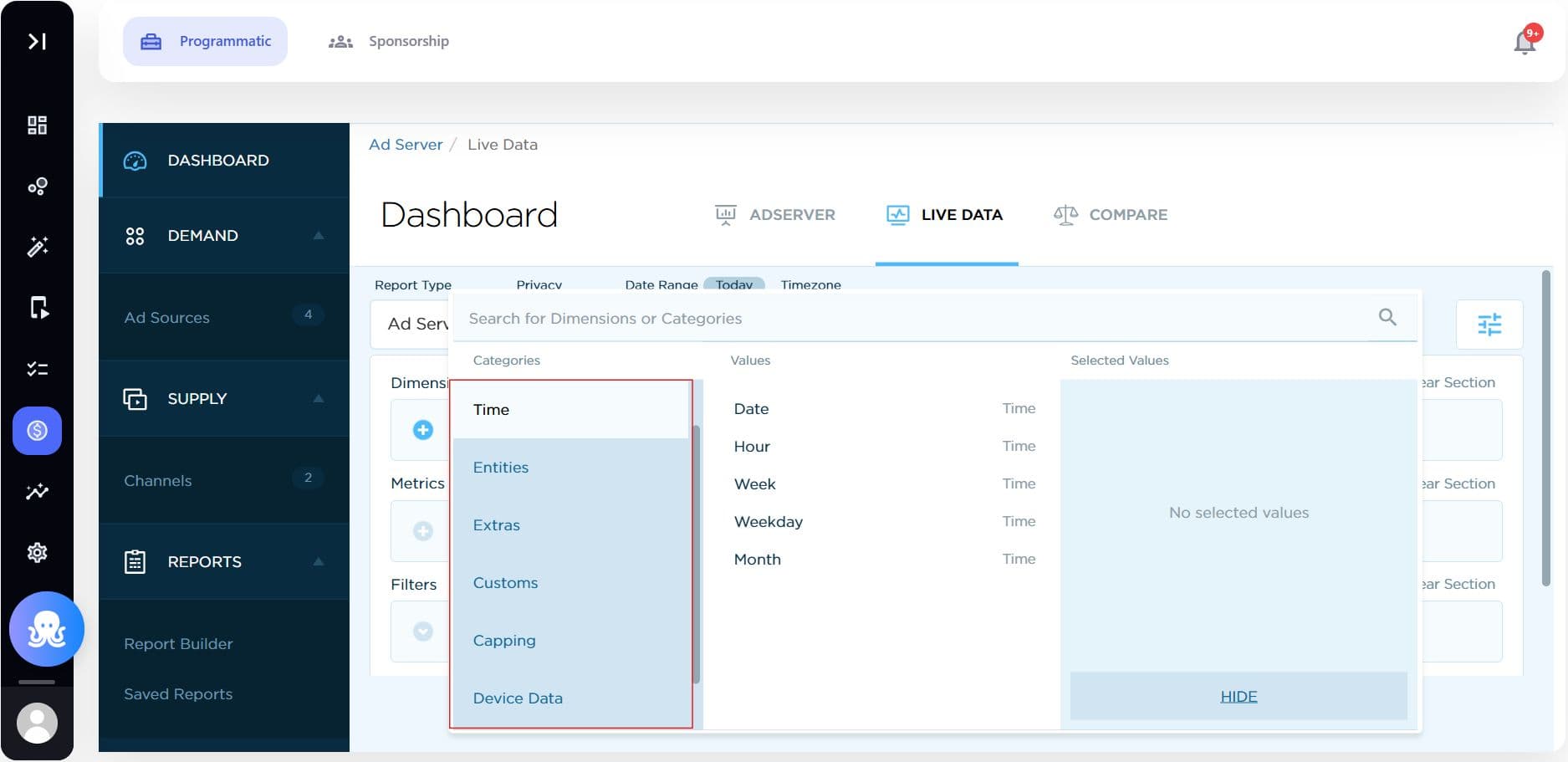This screenshot has height=762, width=1568.
Task: Open the dashboard grid icon in left rail
Action: point(37,125)
